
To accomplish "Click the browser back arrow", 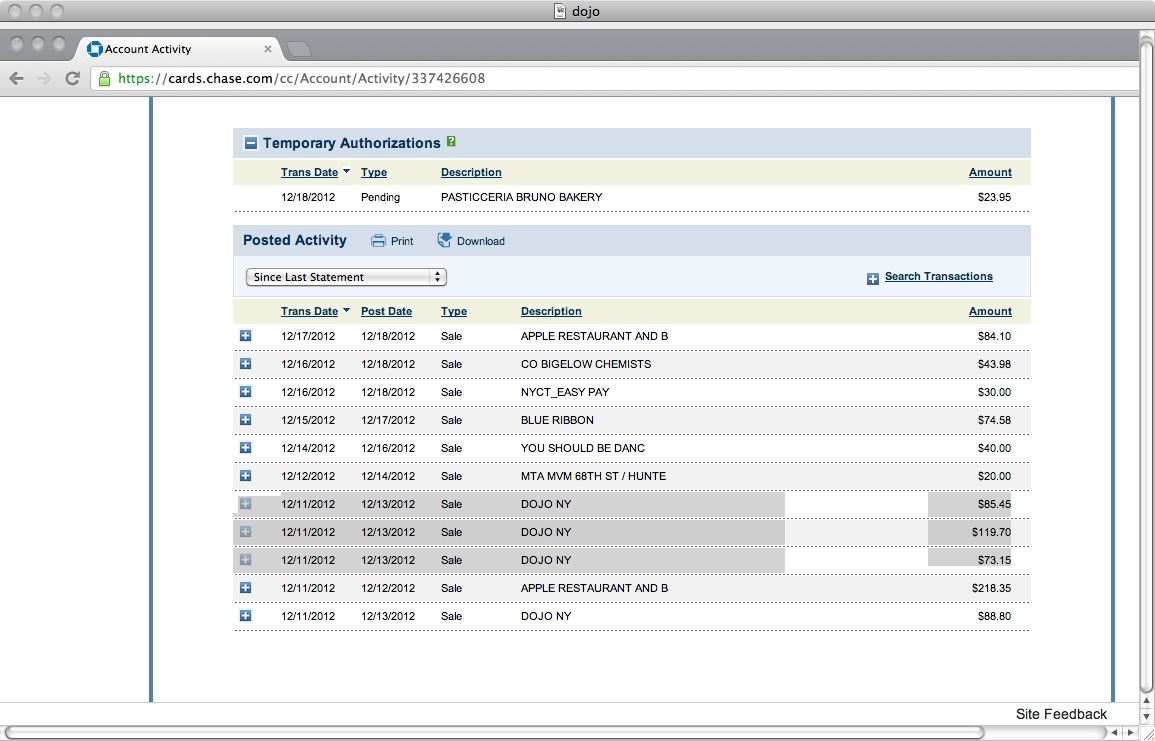I will (x=16, y=78).
